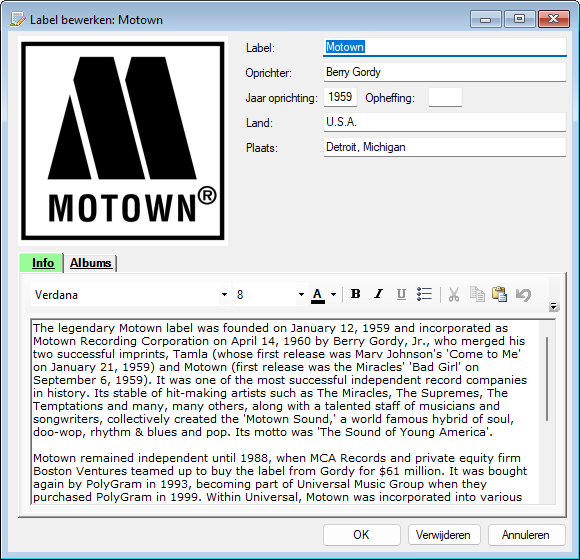Image resolution: width=580 pixels, height=560 pixels.
Task: Toggle italic text formatting
Action: pos(378,294)
